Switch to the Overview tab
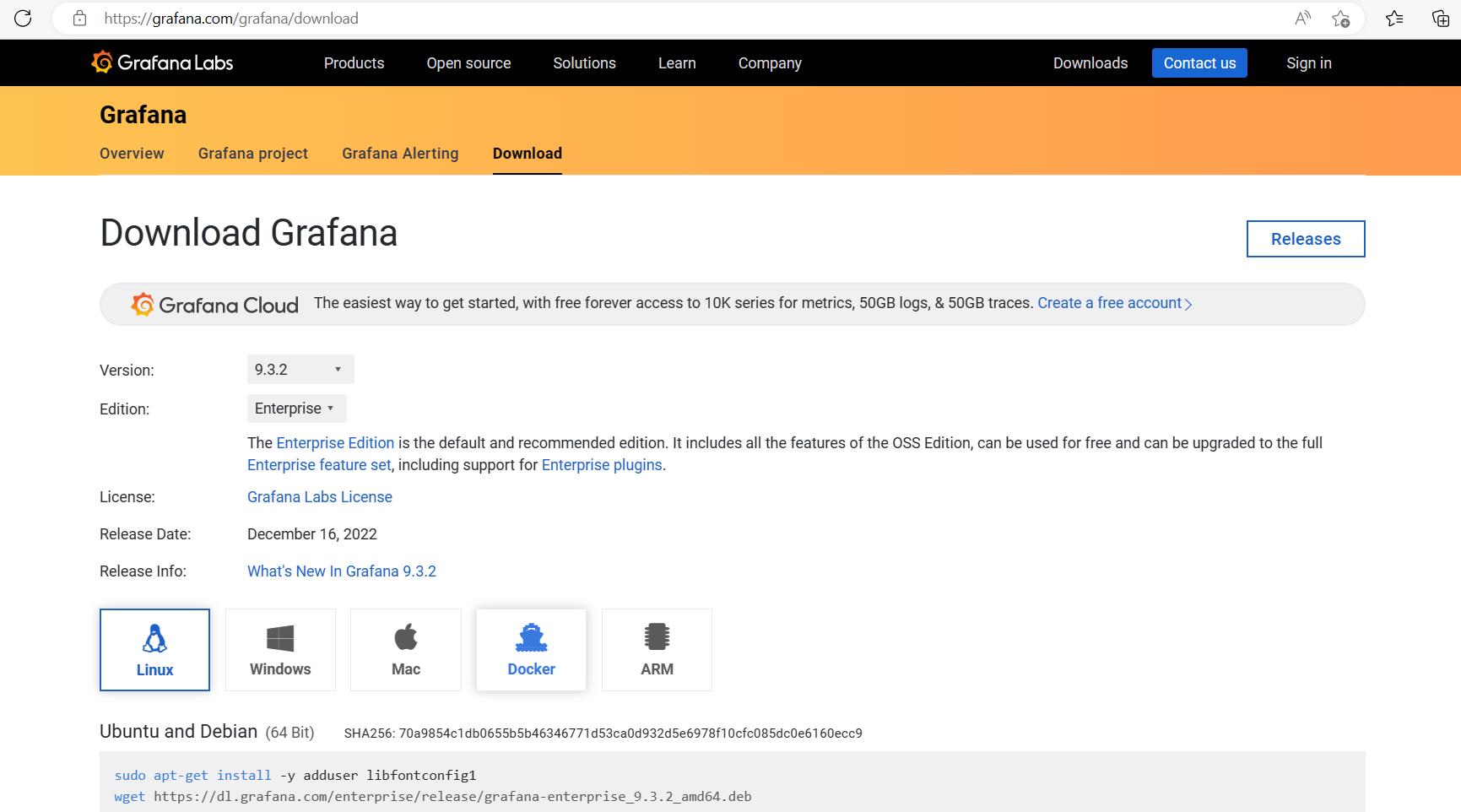The image size is (1461, 812). (132, 154)
